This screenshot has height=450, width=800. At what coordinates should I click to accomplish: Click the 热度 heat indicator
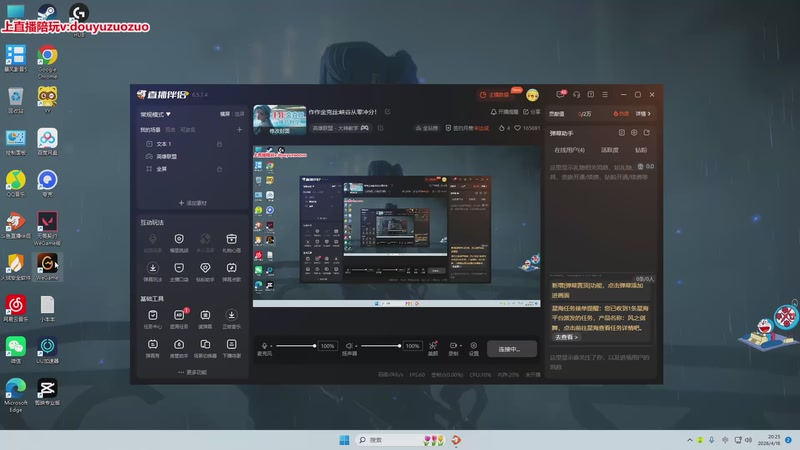pyautogui.click(x=621, y=114)
